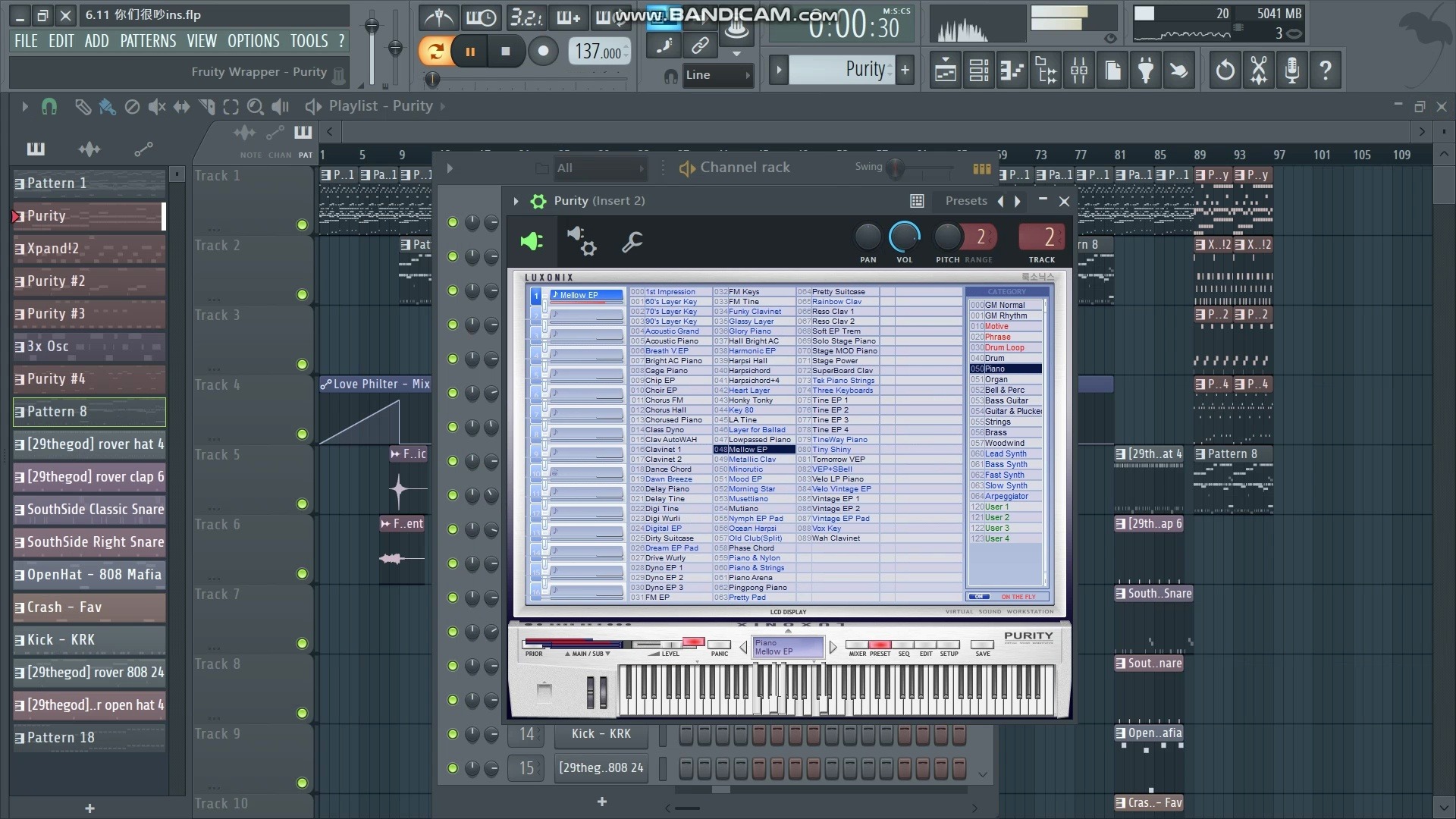This screenshot has height=819, width=1456.
Task: Select Pattern 8 in the picker
Action: click(89, 412)
